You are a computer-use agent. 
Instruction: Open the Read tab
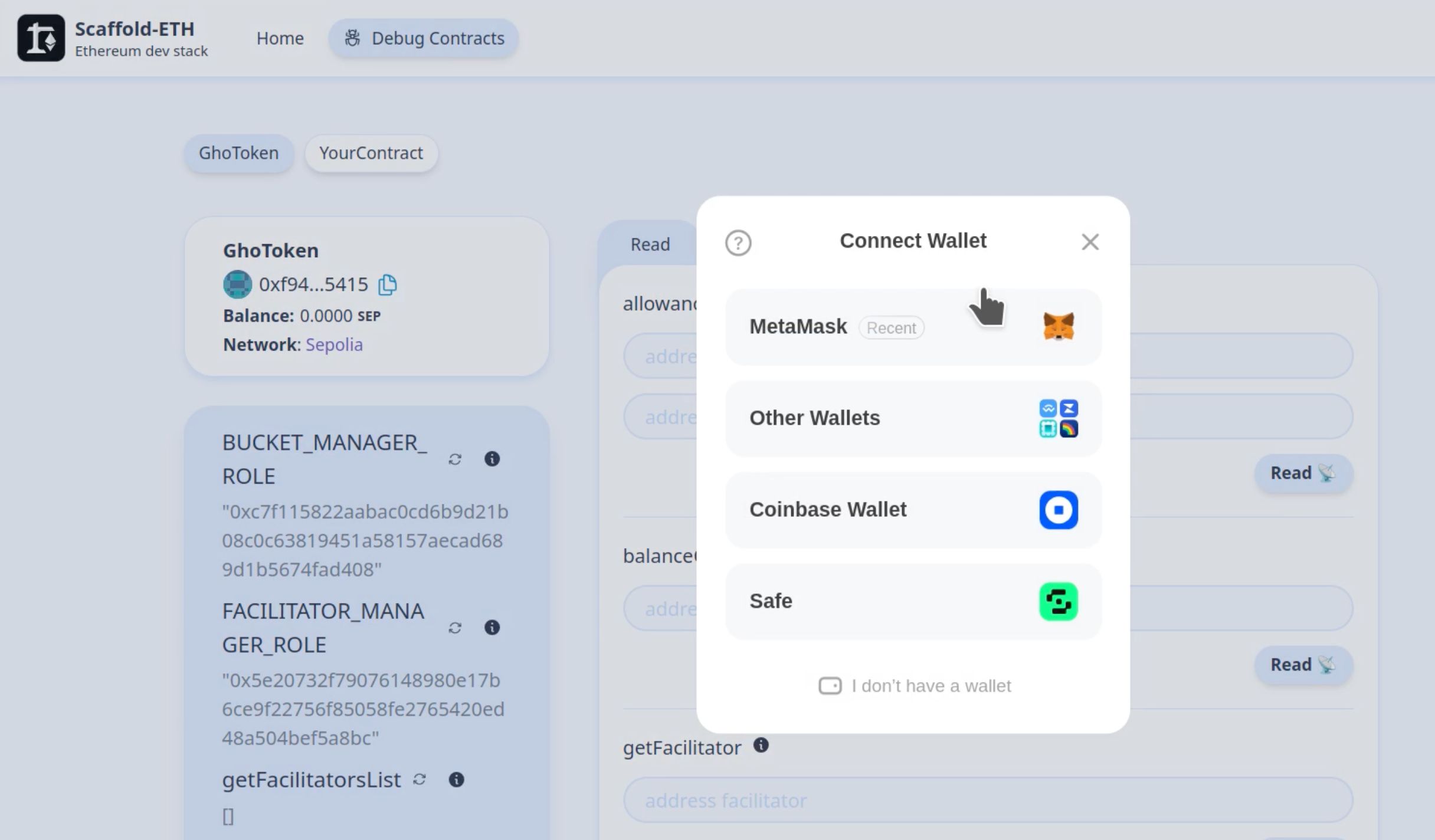650,244
